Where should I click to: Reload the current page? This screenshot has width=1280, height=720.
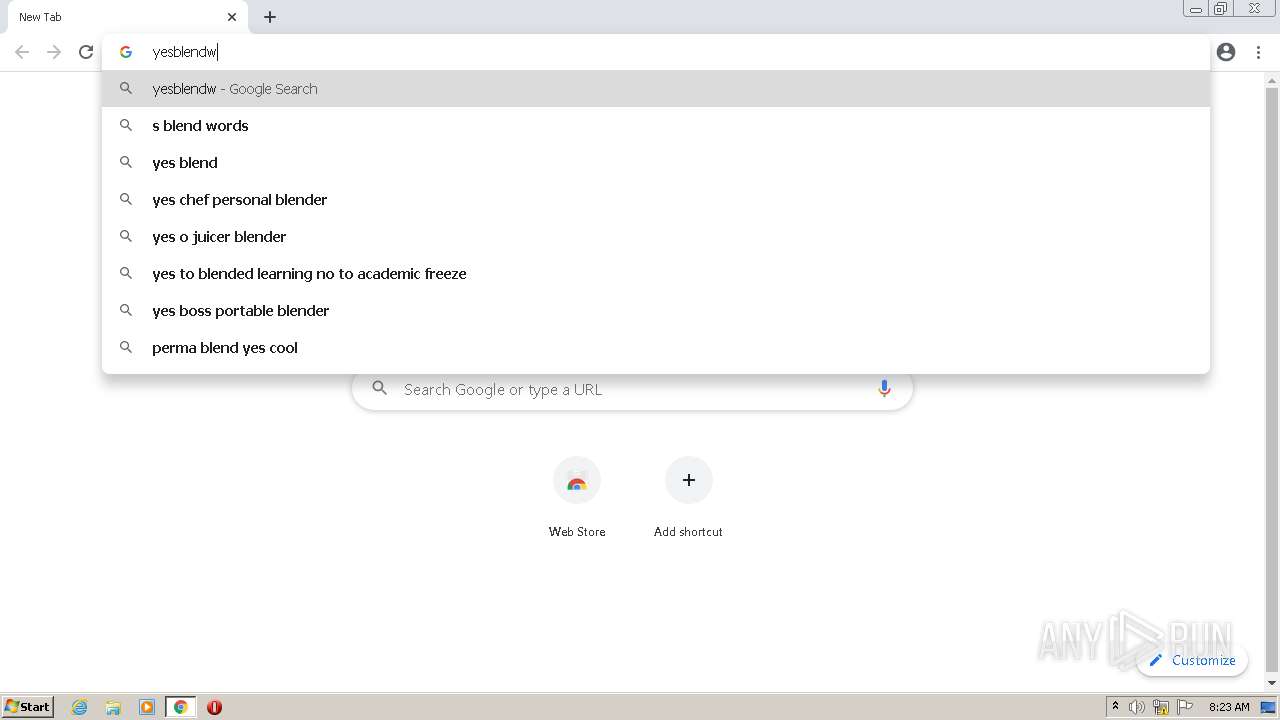(86, 52)
